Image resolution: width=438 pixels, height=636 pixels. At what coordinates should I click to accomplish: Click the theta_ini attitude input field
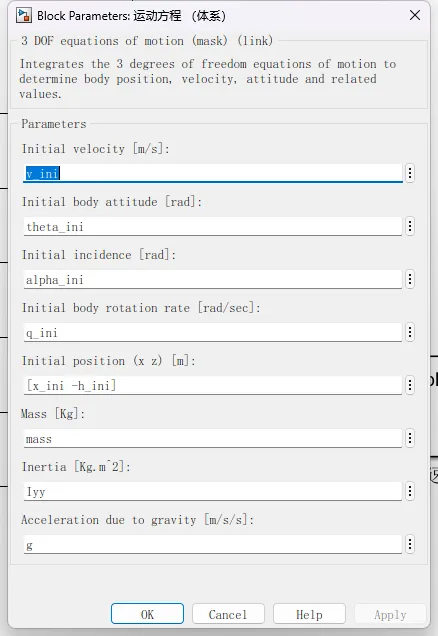[213, 226]
